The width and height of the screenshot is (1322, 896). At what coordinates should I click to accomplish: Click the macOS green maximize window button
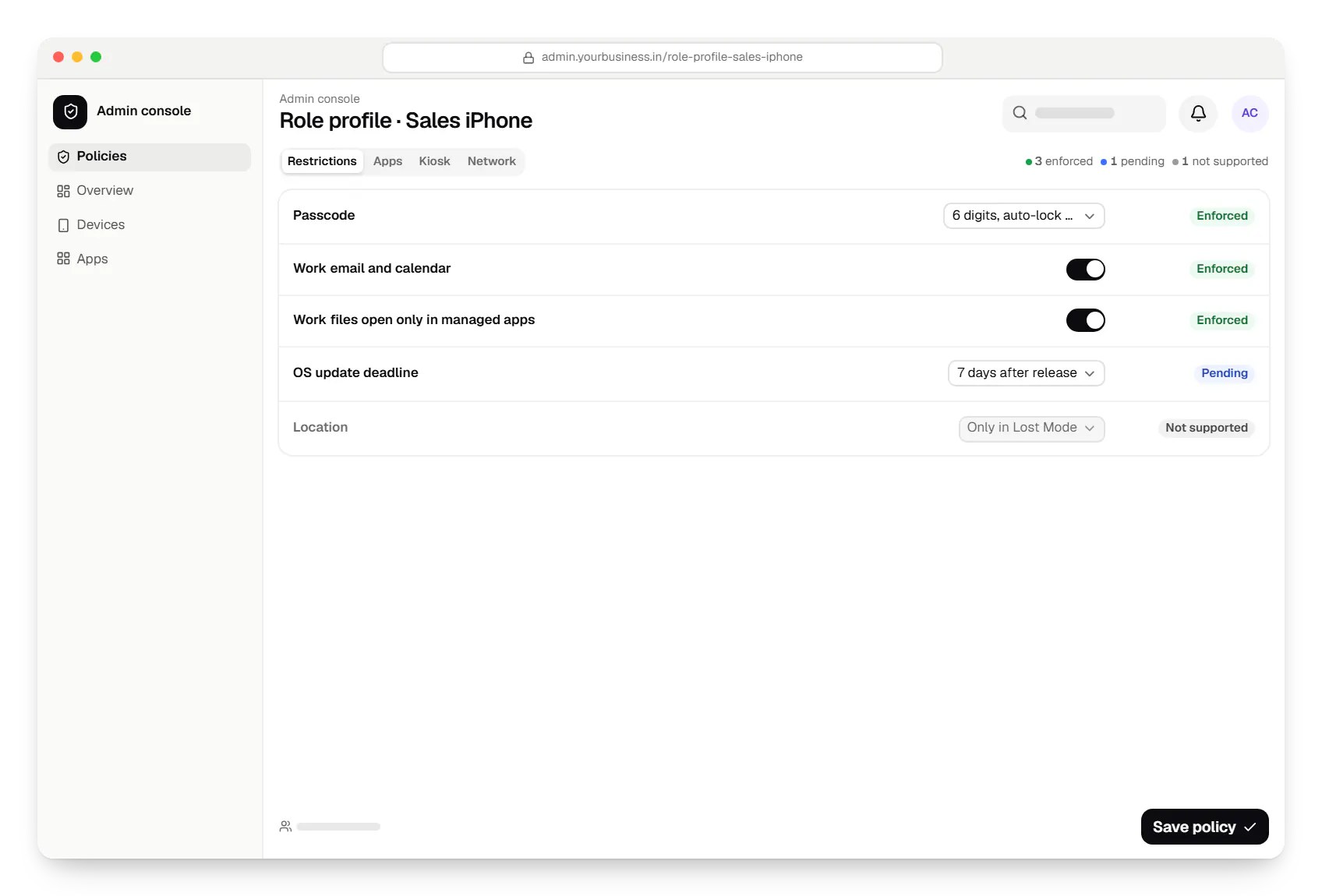click(96, 57)
